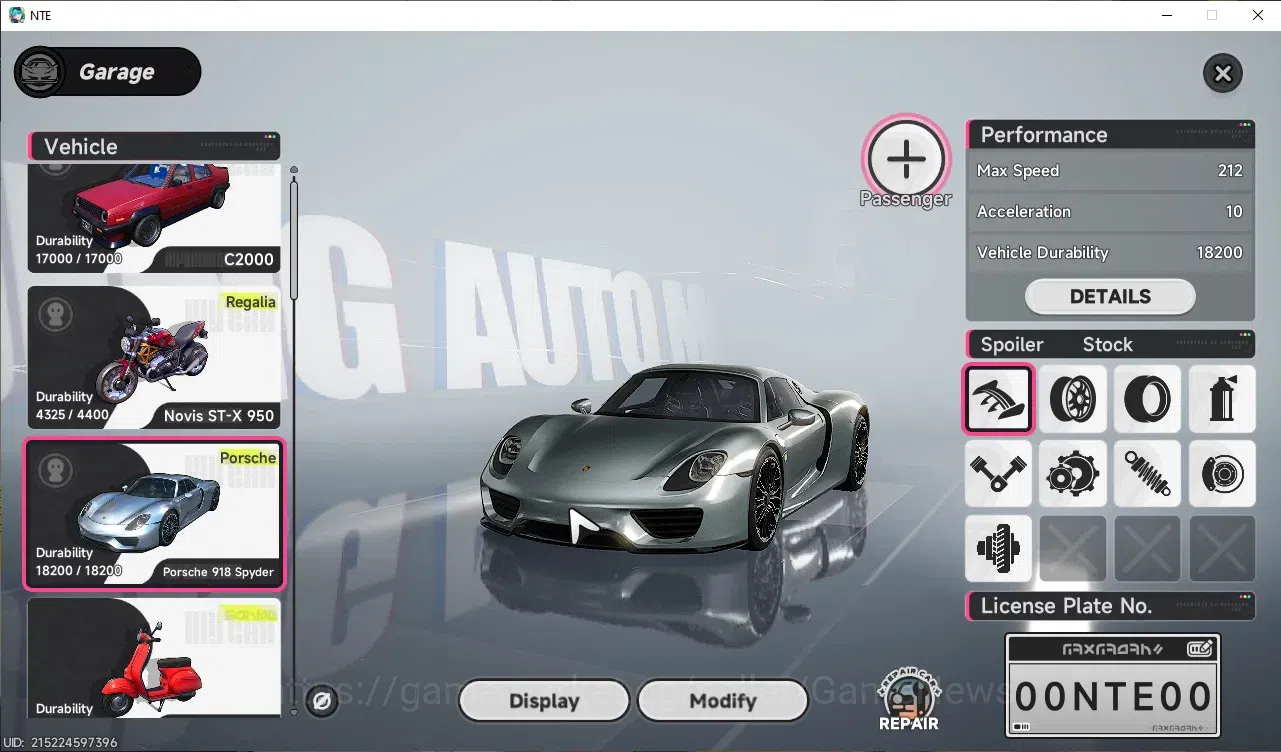Click the Max Speed 212 row

1110,171
